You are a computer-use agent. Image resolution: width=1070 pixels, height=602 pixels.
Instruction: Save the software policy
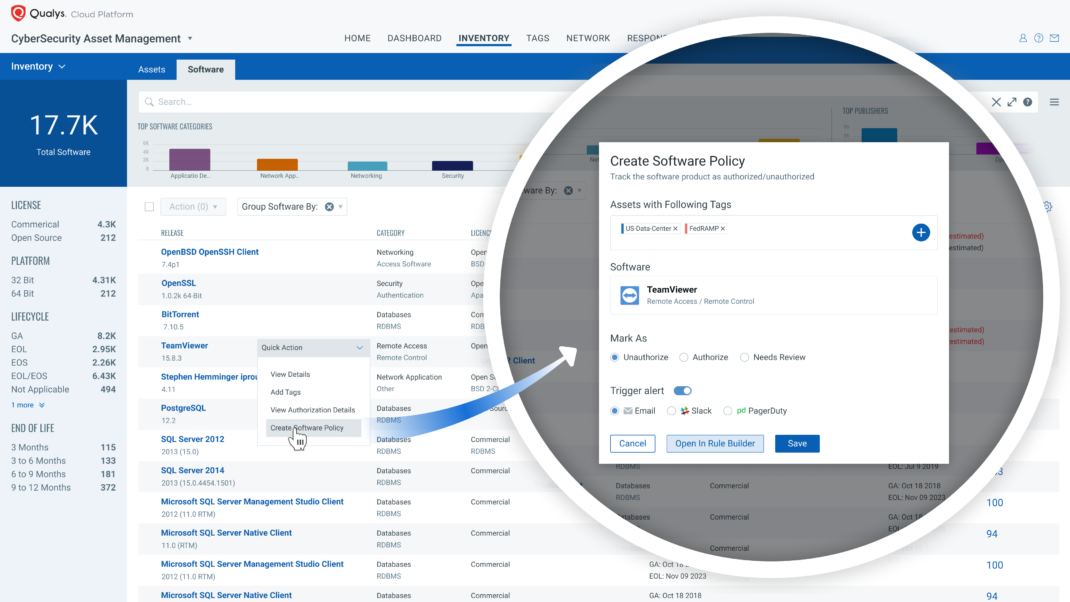pyautogui.click(x=797, y=444)
